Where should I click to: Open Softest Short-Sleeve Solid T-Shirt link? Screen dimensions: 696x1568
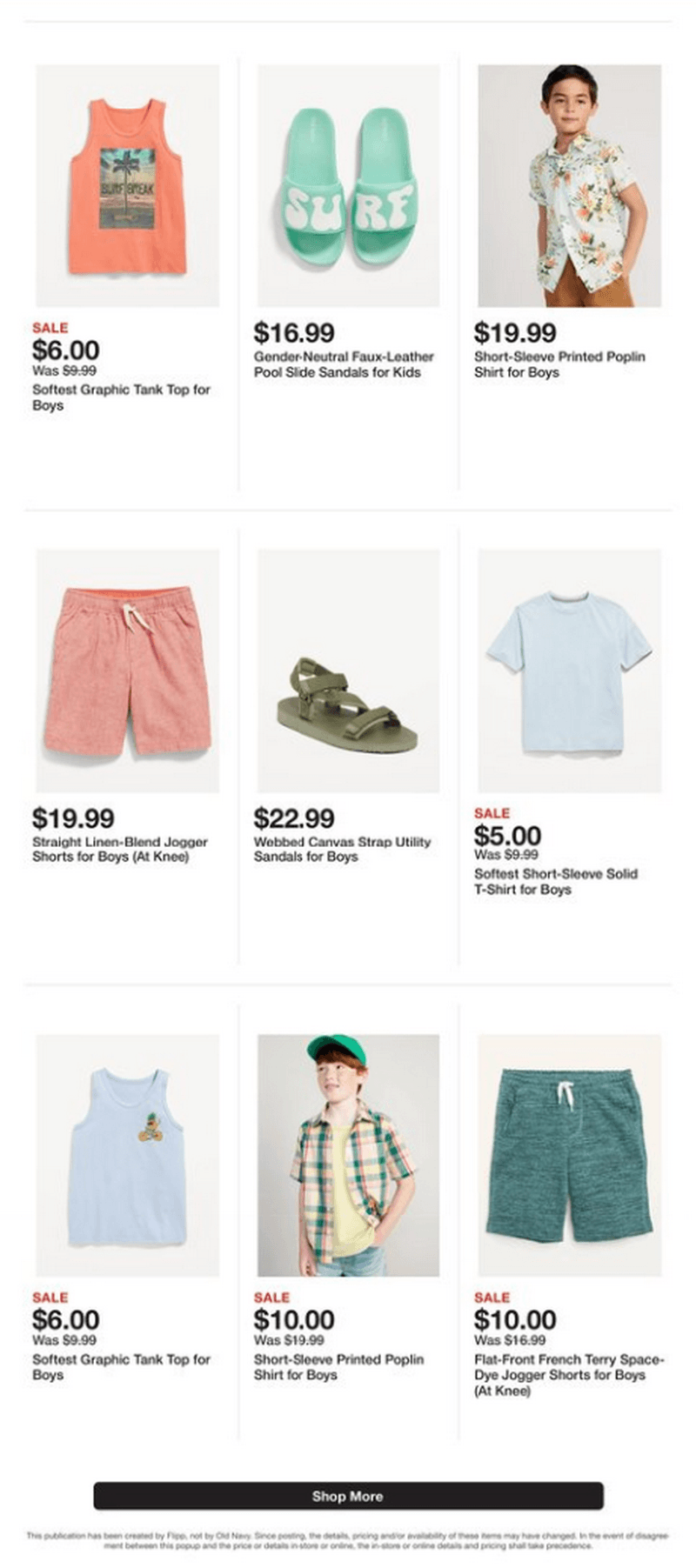(x=556, y=881)
